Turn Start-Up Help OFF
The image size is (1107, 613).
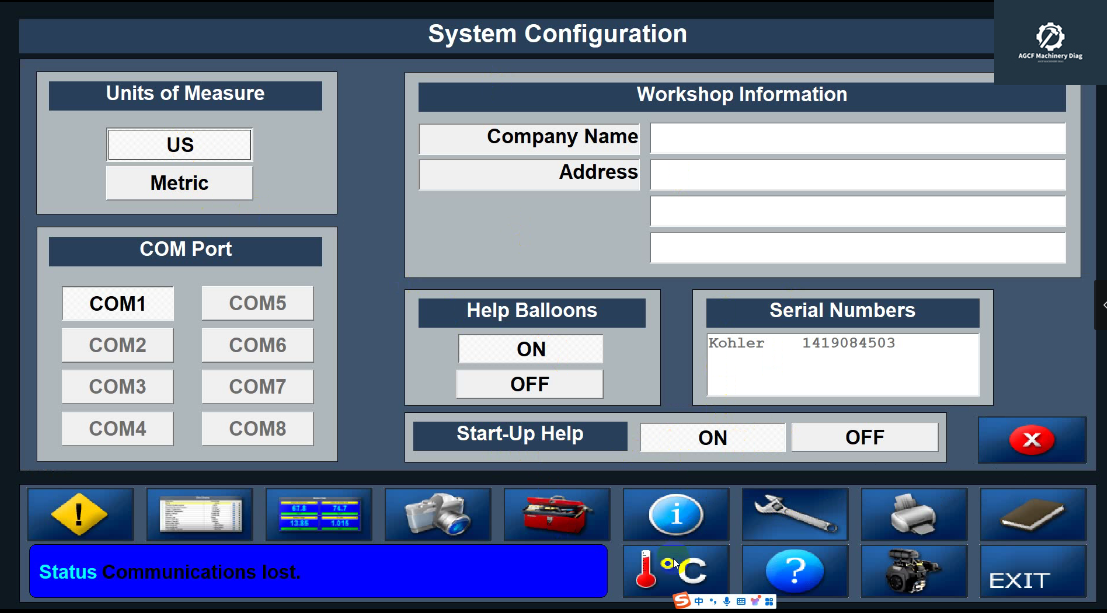tap(864, 437)
